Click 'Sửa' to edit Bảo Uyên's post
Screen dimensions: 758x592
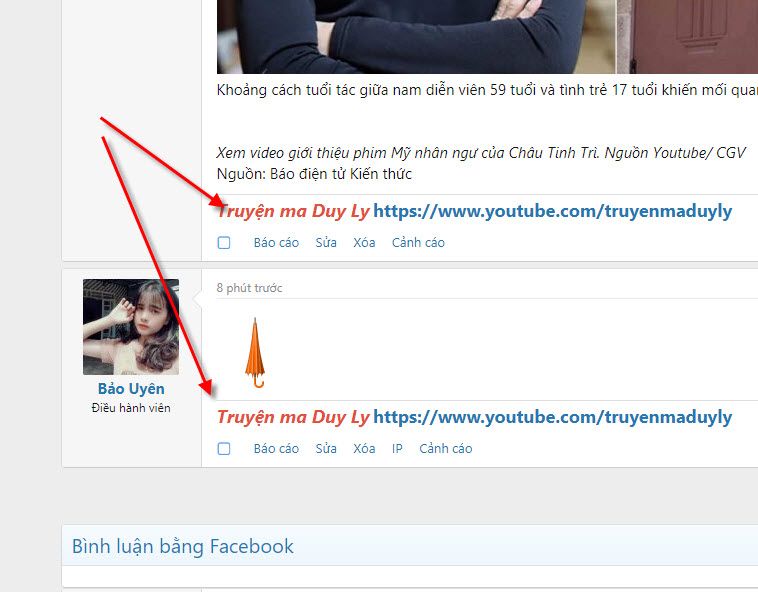coord(326,449)
